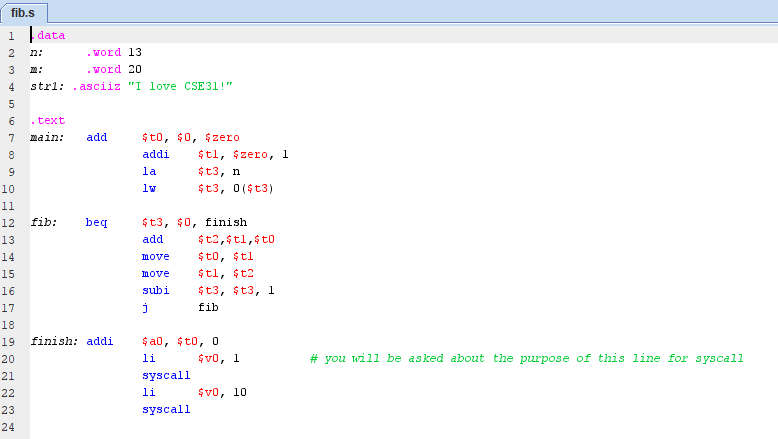The width and height of the screenshot is (778, 439).
Task: Click the li instruction on line 20
Action: pos(149,358)
